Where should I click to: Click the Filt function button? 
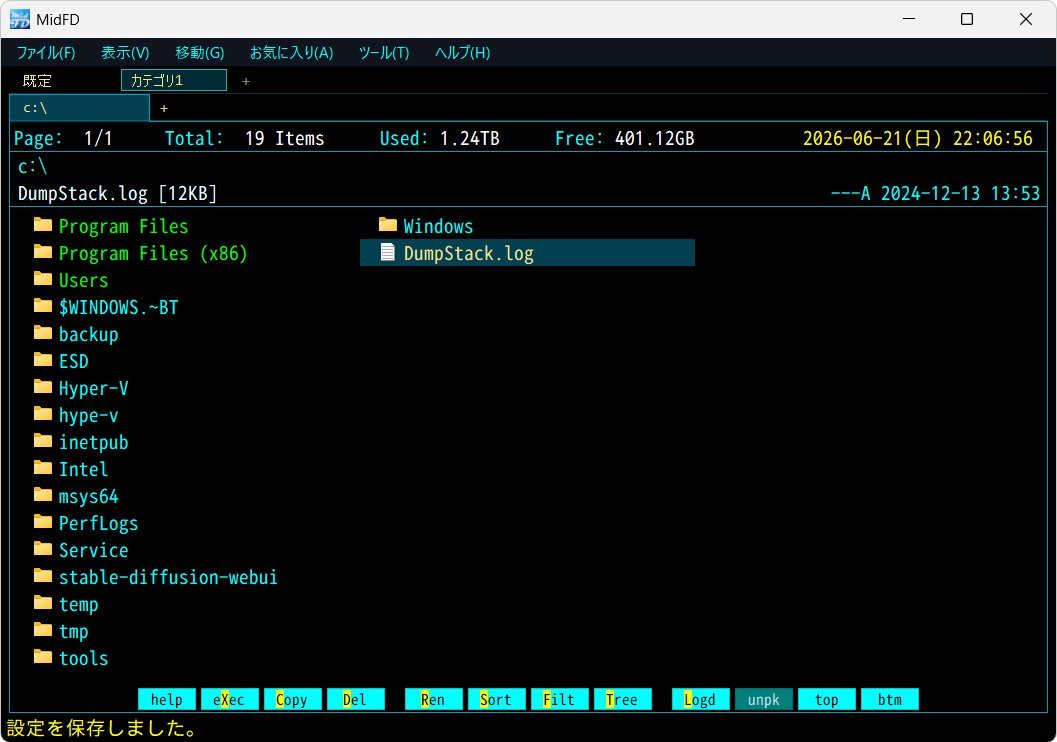(x=560, y=700)
